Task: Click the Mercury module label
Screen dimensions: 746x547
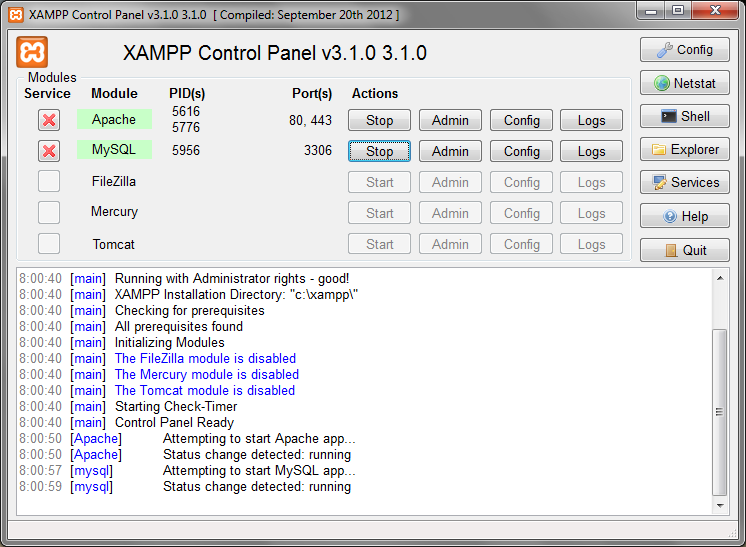Action: click(114, 212)
